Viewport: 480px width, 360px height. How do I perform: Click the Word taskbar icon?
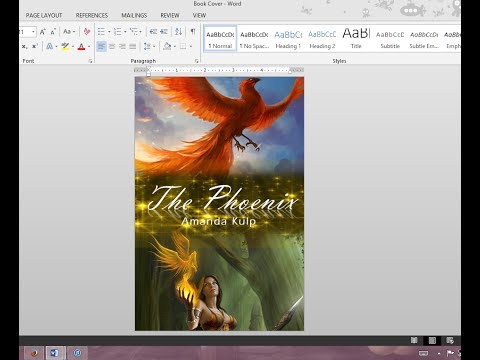55,353
